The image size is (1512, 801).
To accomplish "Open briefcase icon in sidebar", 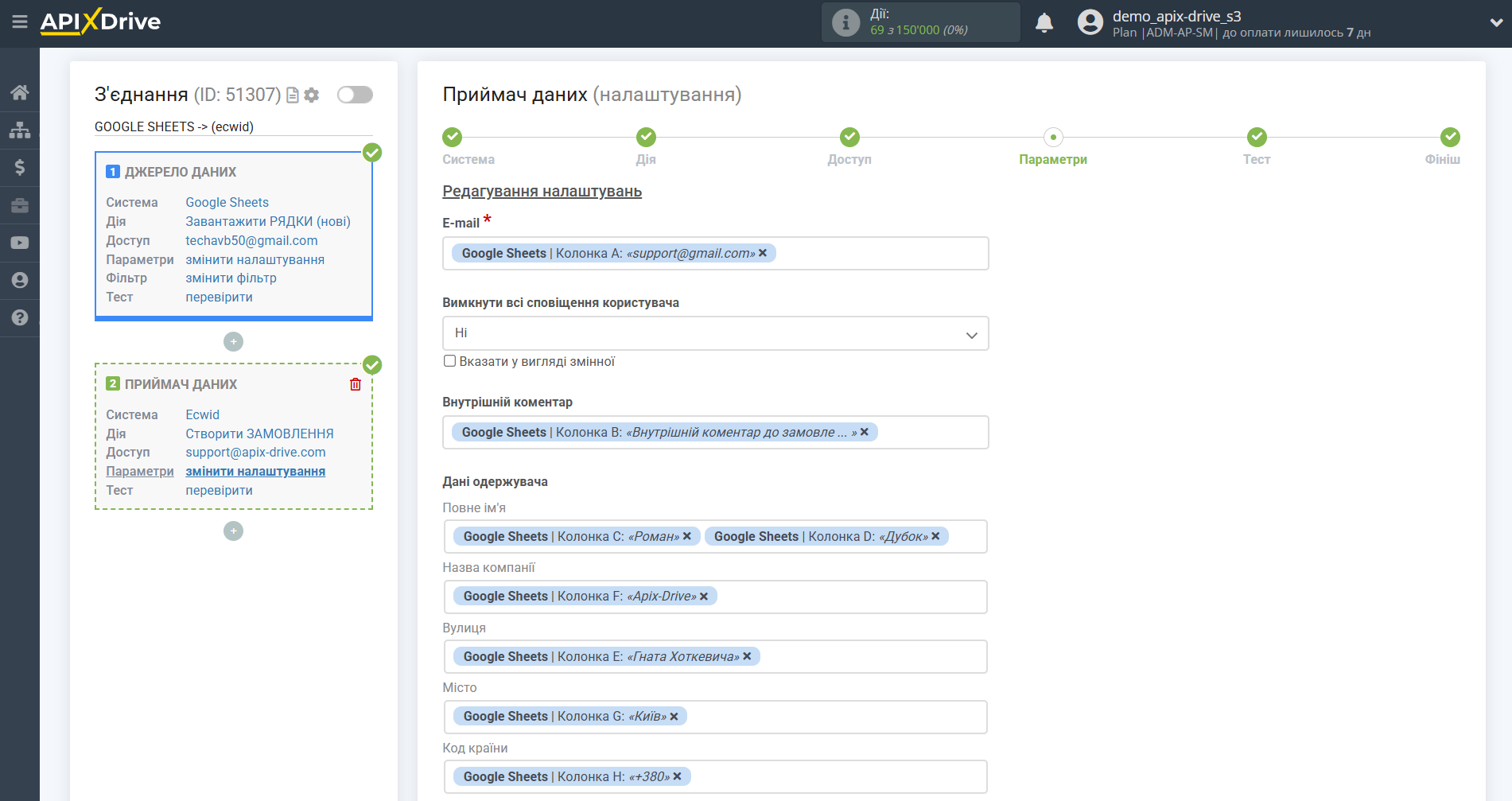I will pos(20,205).
